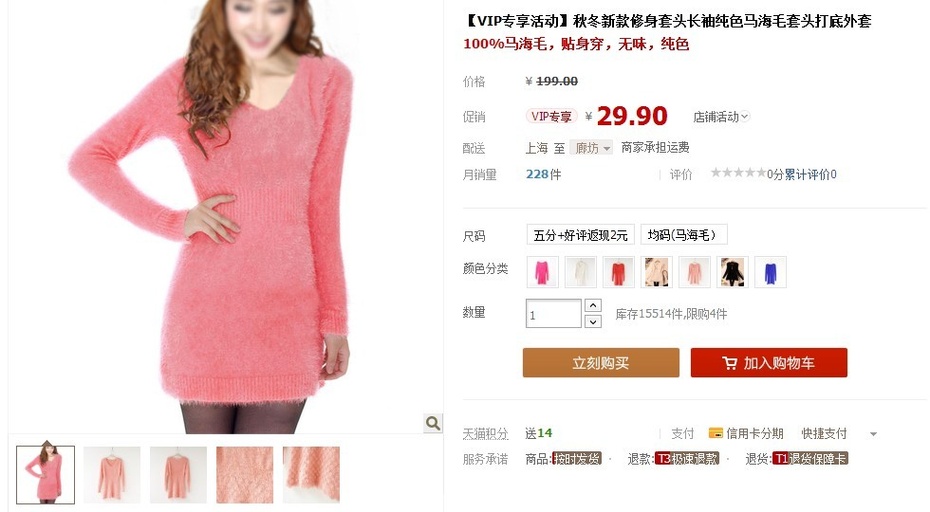Click the credit card installment icon

tap(715, 433)
